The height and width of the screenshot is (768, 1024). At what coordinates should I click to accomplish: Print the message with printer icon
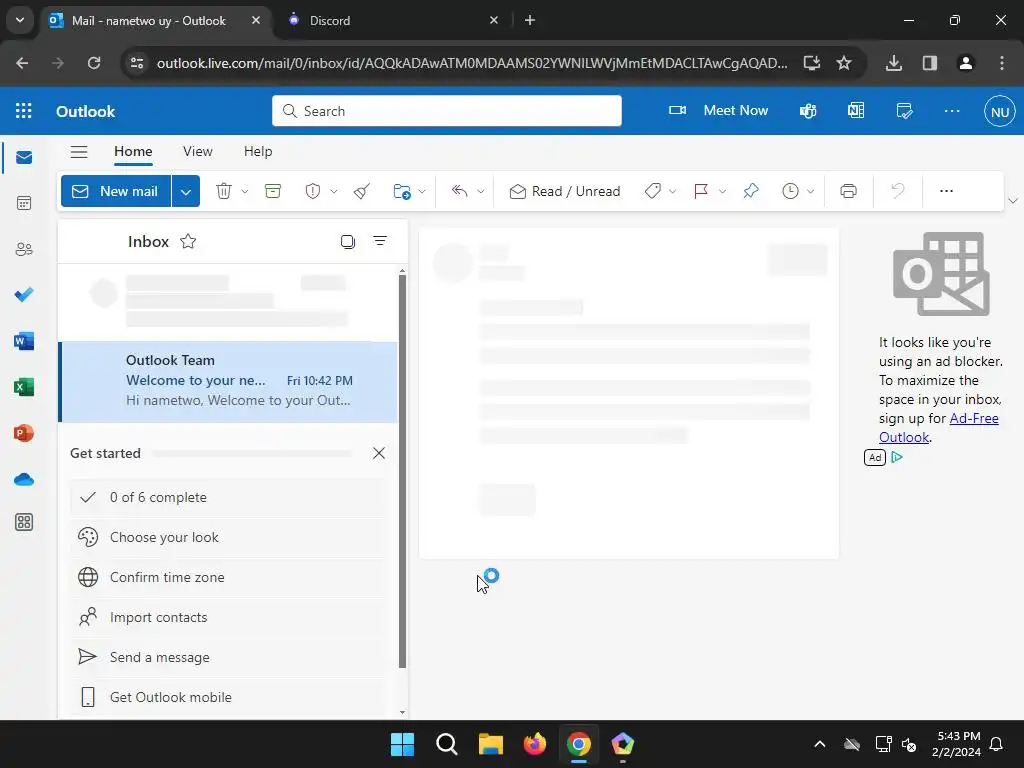click(x=848, y=191)
